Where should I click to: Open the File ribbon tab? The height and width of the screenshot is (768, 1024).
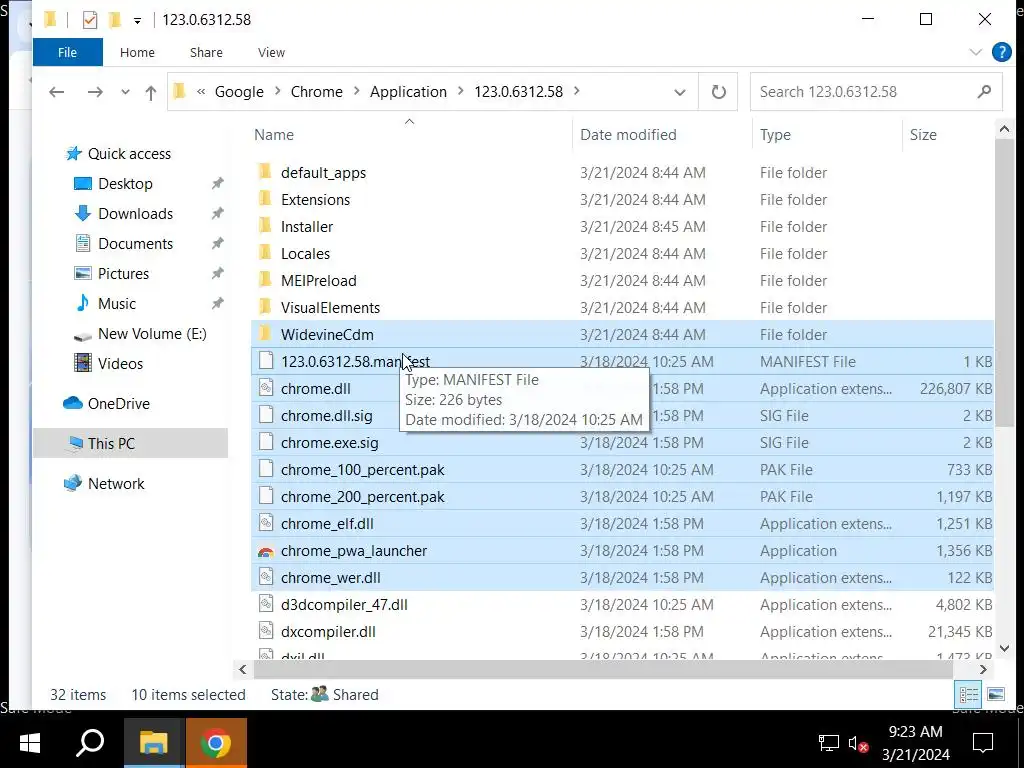tap(67, 52)
